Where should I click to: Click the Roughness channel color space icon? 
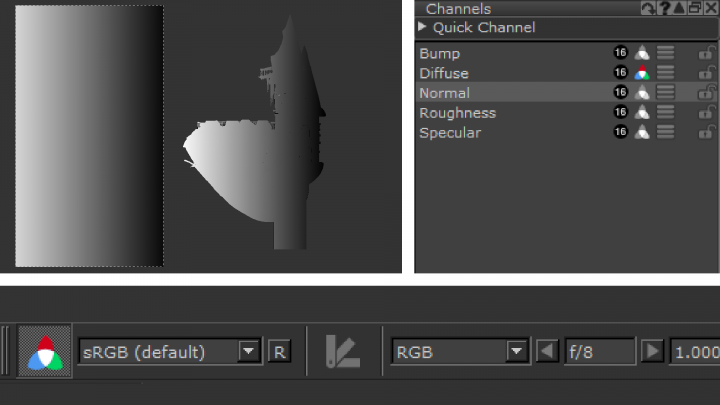(642, 112)
